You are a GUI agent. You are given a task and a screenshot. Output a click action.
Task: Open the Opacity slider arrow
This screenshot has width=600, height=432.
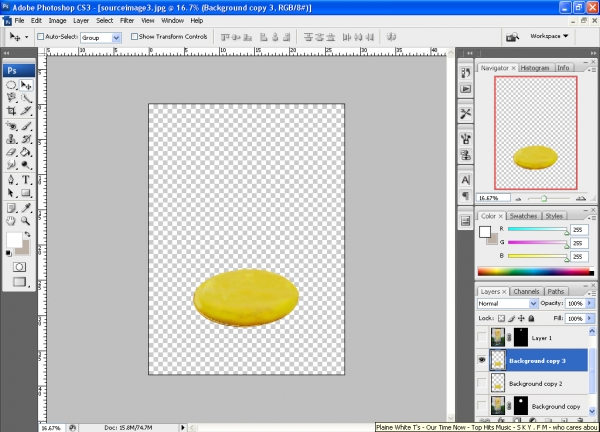coord(590,303)
